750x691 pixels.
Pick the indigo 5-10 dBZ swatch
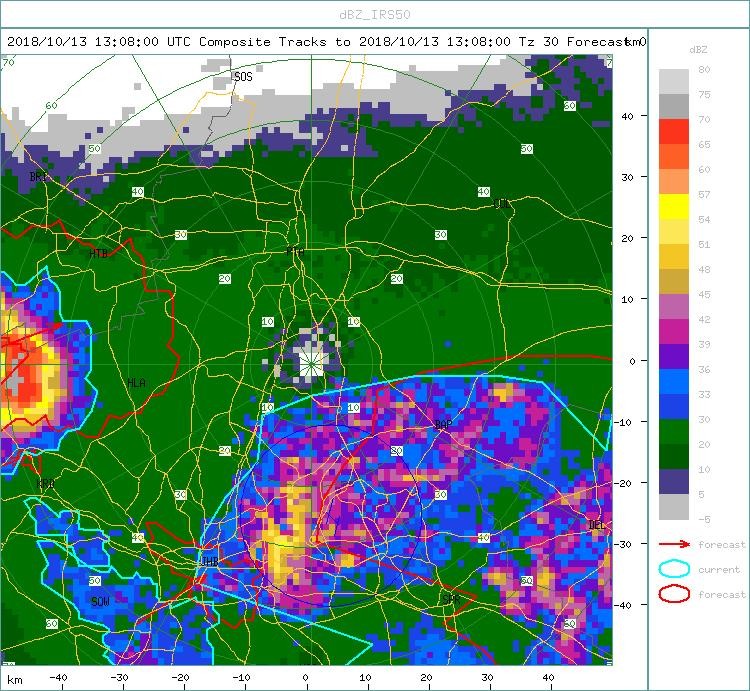(x=673, y=481)
